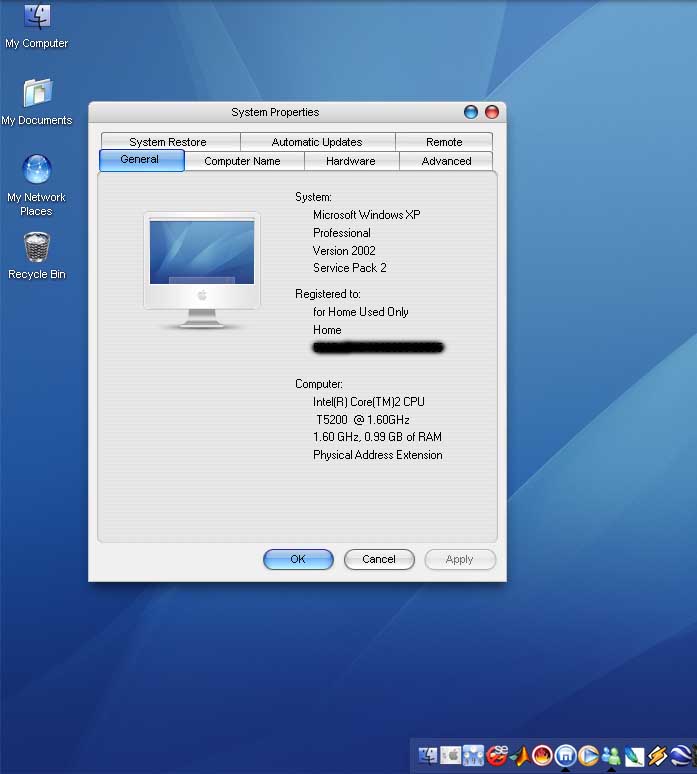
Task: Open Maxthon browser from the dock
Action: (566, 755)
